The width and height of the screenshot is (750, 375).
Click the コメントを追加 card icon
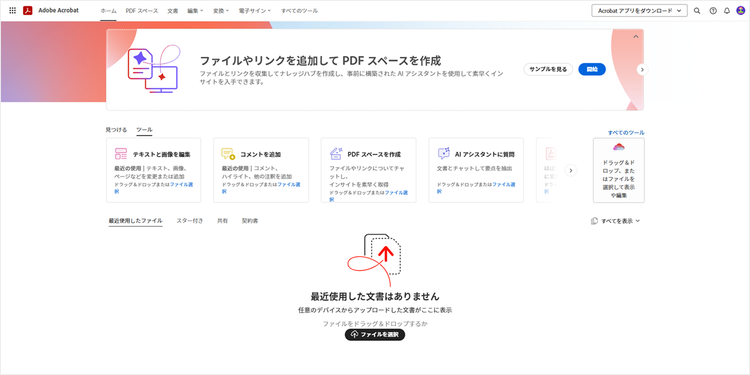pyautogui.click(x=228, y=154)
